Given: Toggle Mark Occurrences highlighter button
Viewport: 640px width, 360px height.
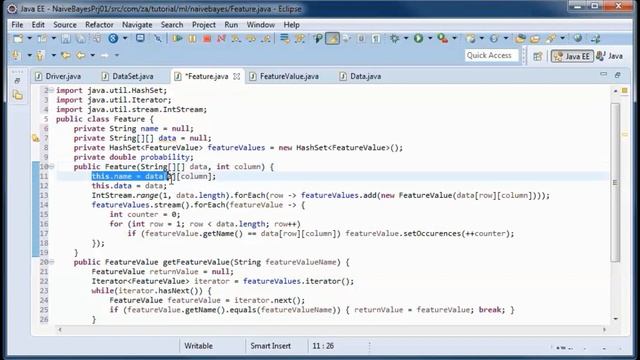Looking at the screenshot, I should (x=332, y=39).
